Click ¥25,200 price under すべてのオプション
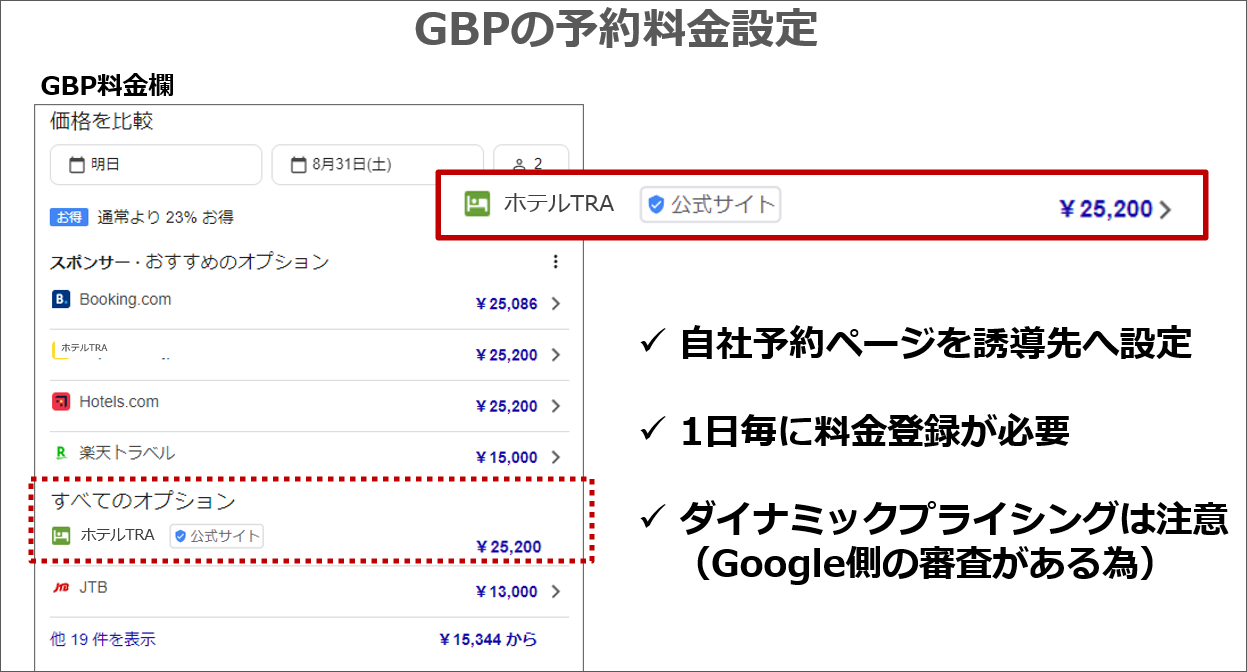Screen dimensions: 1247x672 (509, 547)
